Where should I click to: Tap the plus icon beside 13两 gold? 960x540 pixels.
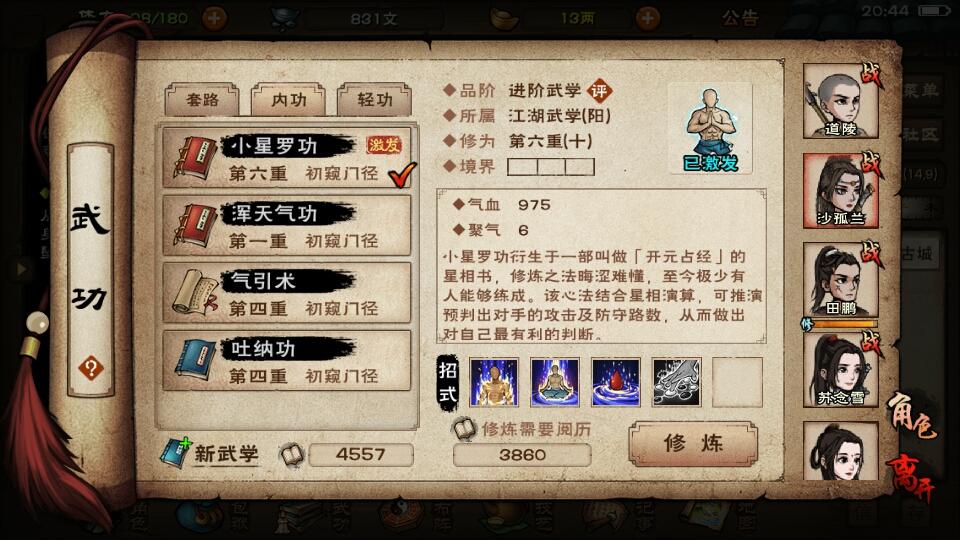click(x=647, y=18)
